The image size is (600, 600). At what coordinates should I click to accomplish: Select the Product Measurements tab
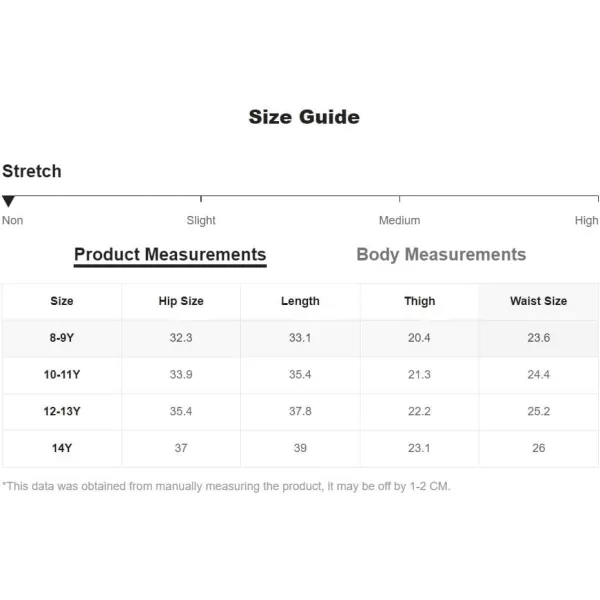(x=170, y=255)
